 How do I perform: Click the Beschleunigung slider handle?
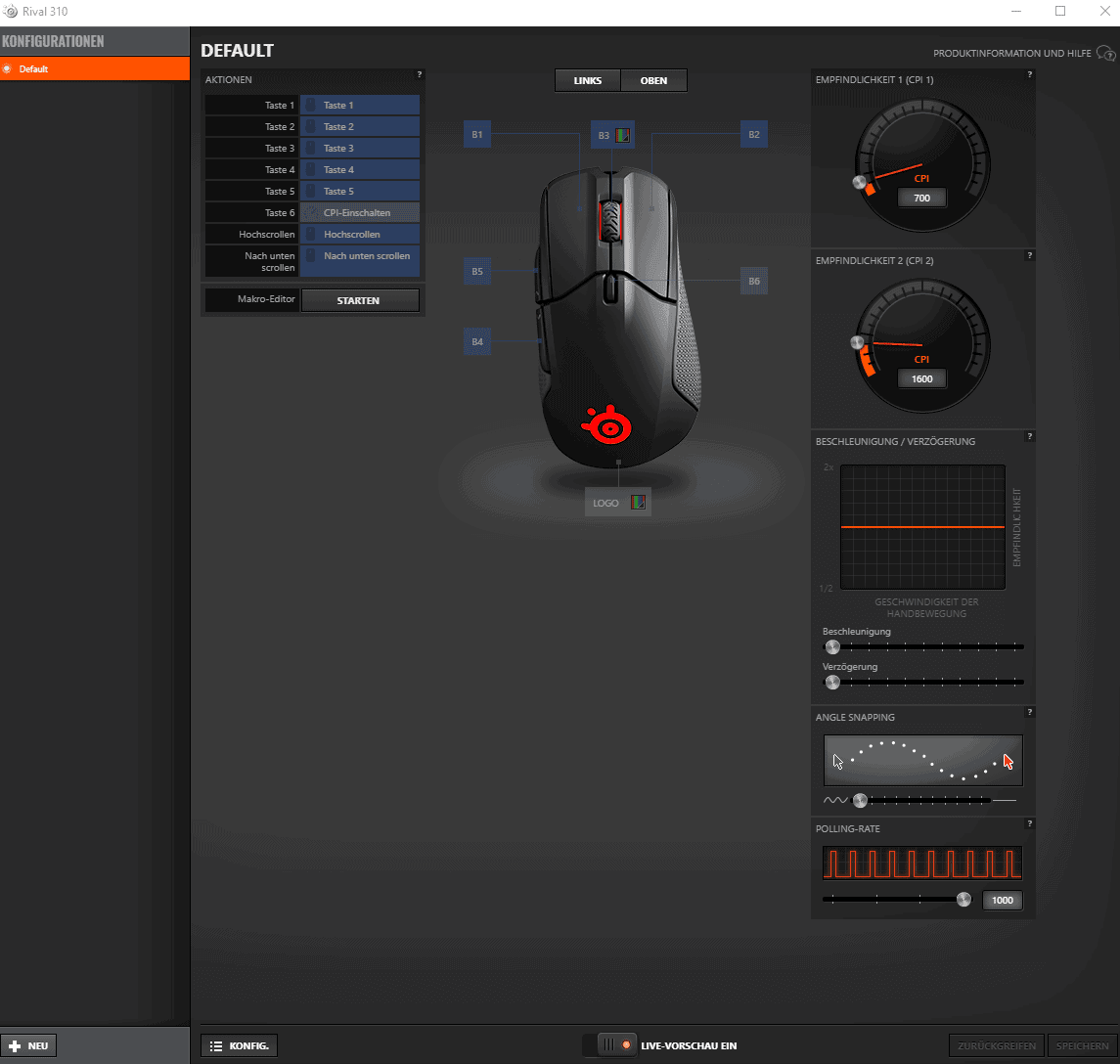832,647
